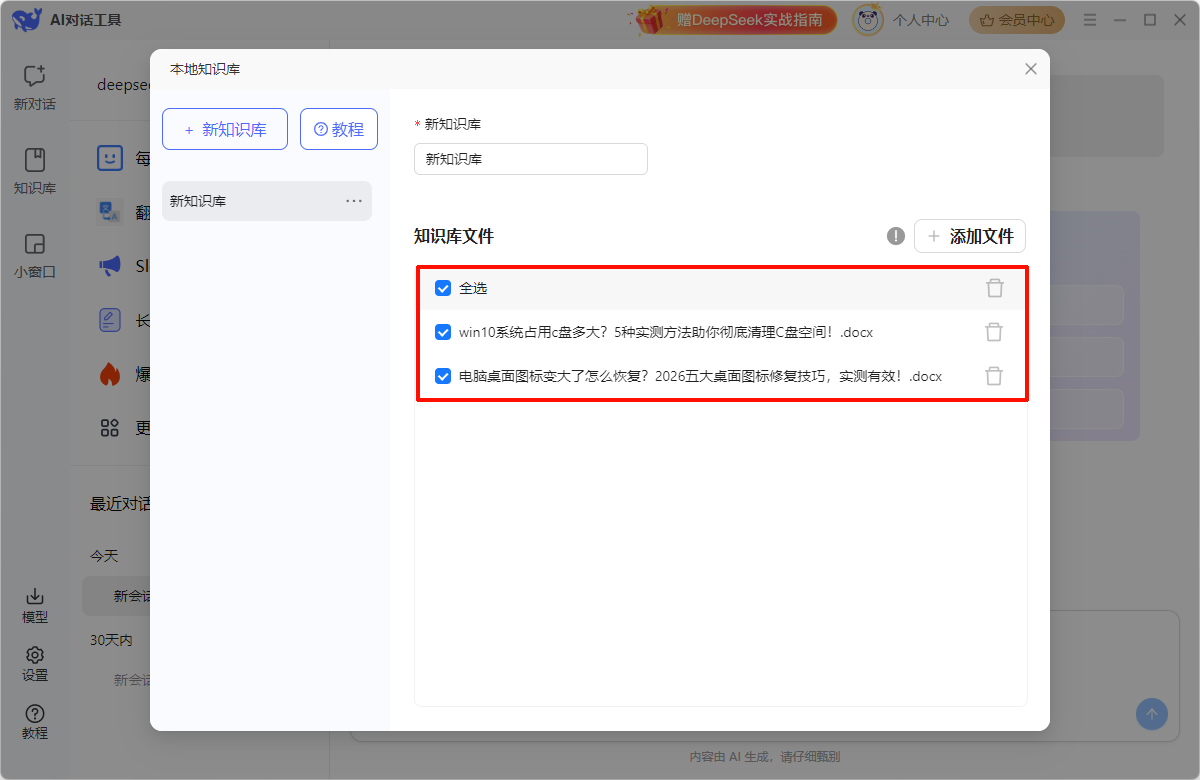Viewport: 1200px width, 780px height.
Task: Uncheck the 电脑桌面图标变大了 file checkbox
Action: 443,376
